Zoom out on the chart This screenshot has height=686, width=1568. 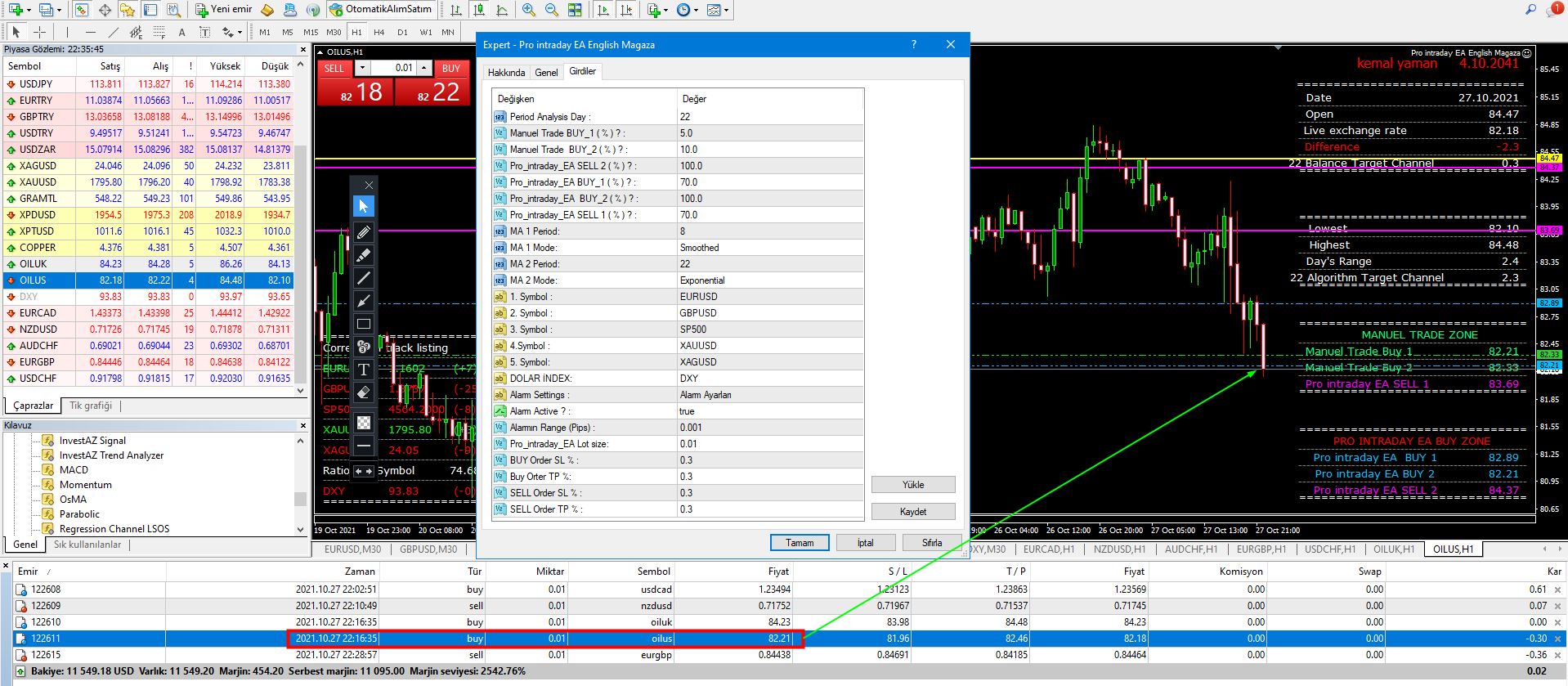tap(552, 10)
